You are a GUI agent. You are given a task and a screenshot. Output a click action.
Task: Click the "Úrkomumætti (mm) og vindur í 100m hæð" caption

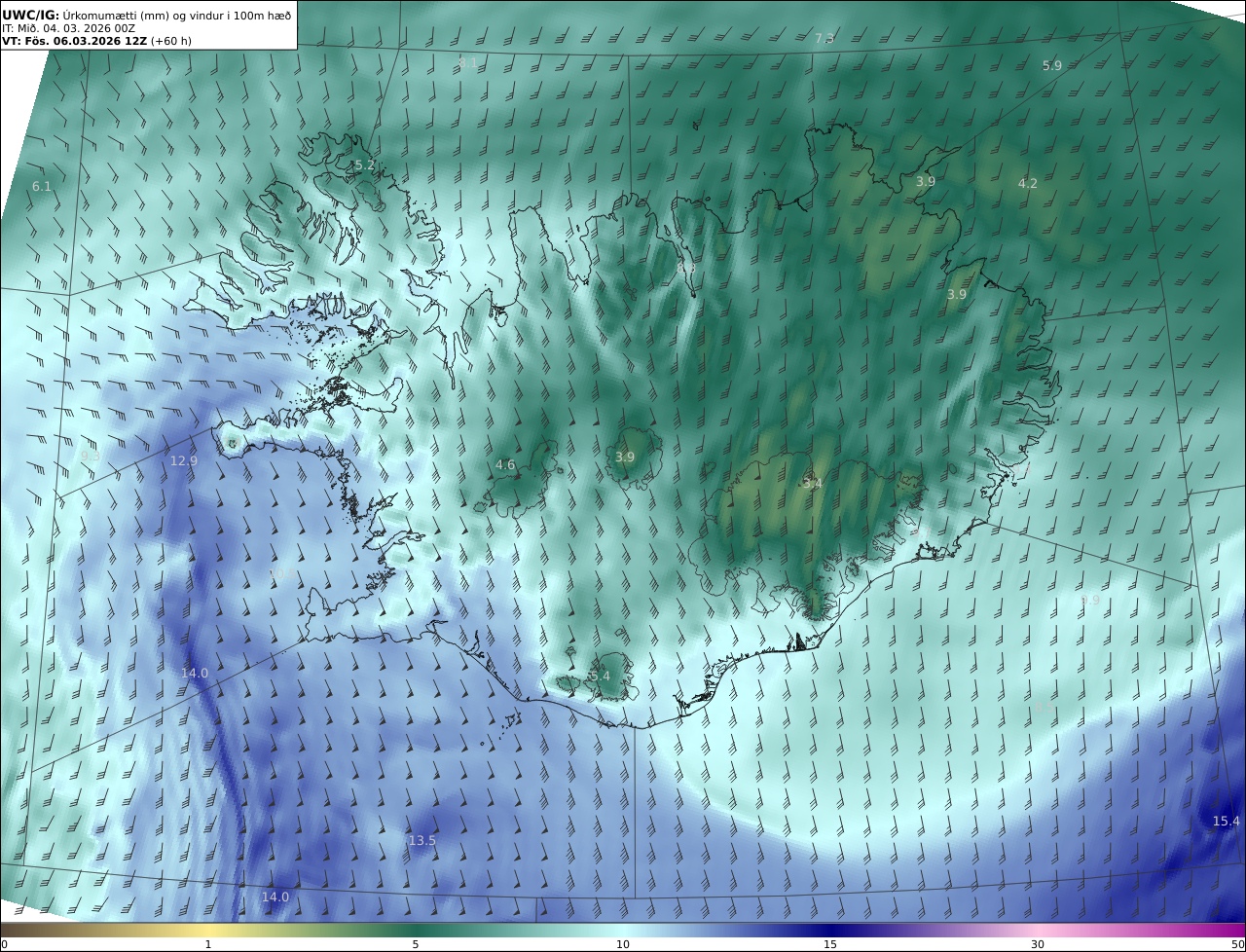coord(177,16)
